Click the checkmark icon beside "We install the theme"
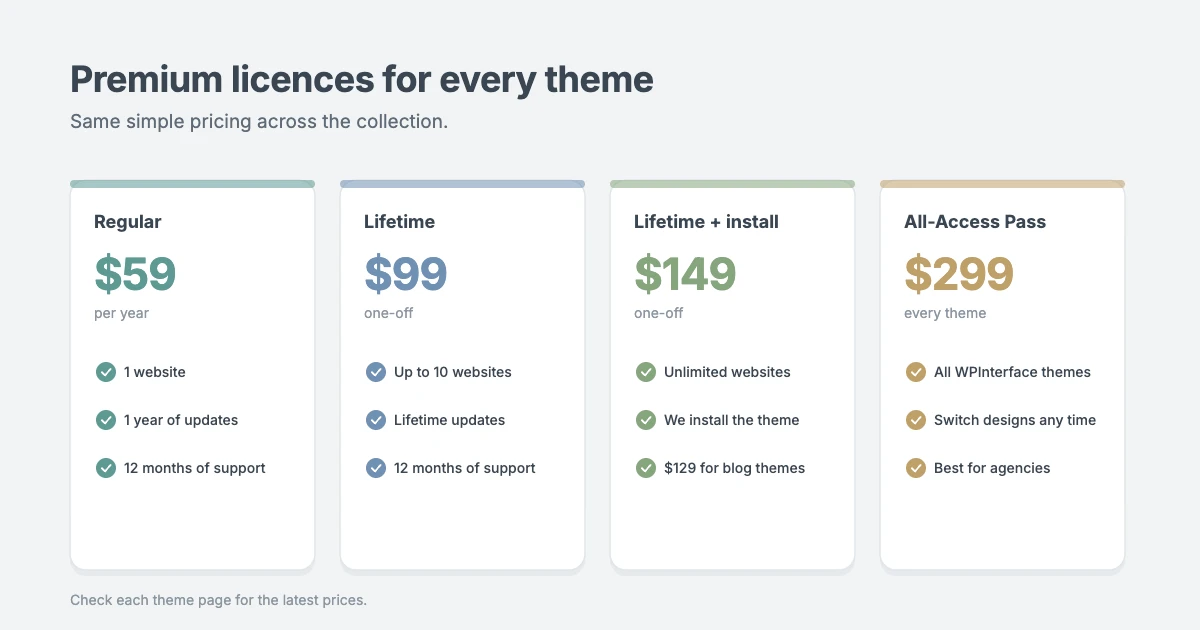Viewport: 1200px width, 630px height. click(x=646, y=420)
